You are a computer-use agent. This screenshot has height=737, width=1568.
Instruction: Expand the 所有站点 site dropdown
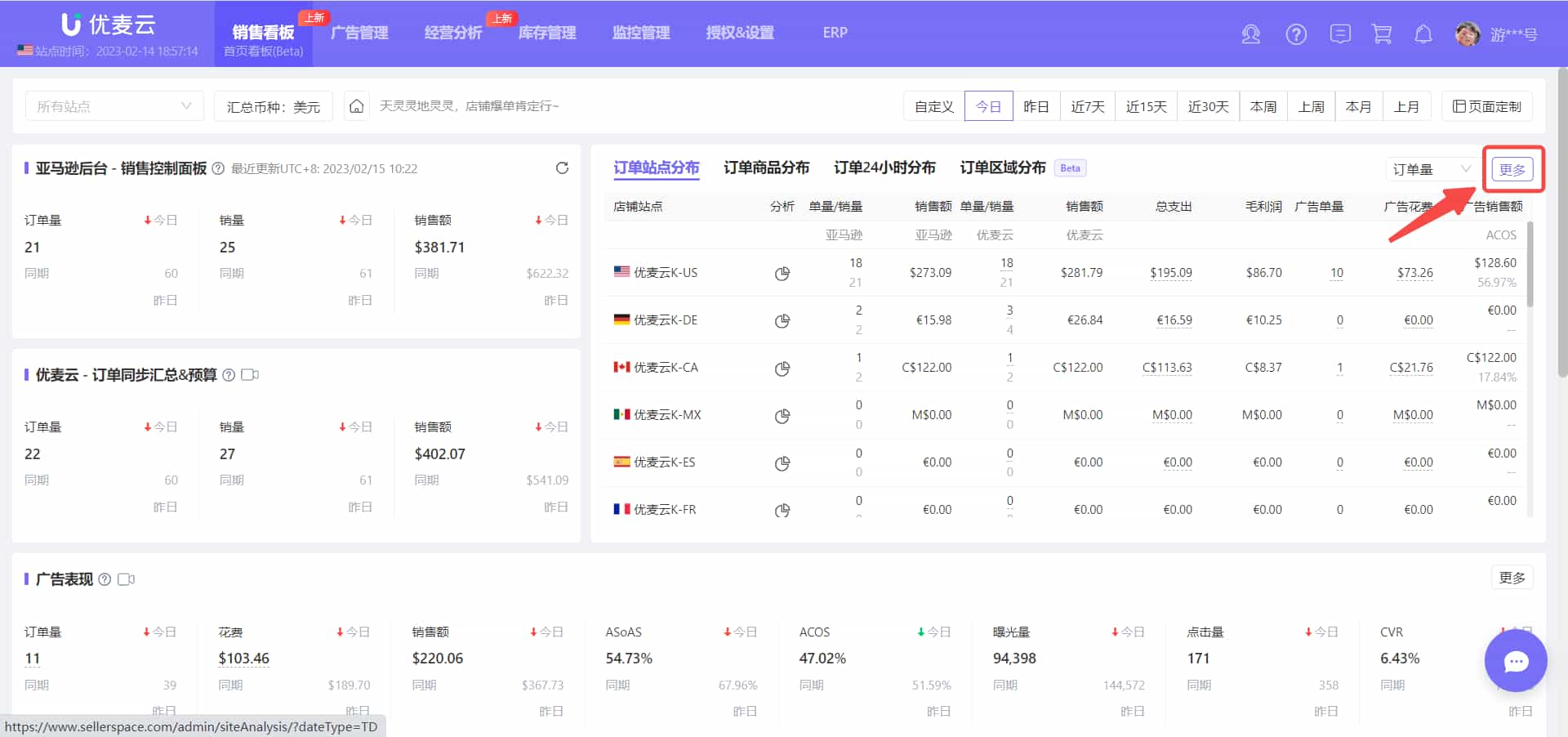[114, 106]
